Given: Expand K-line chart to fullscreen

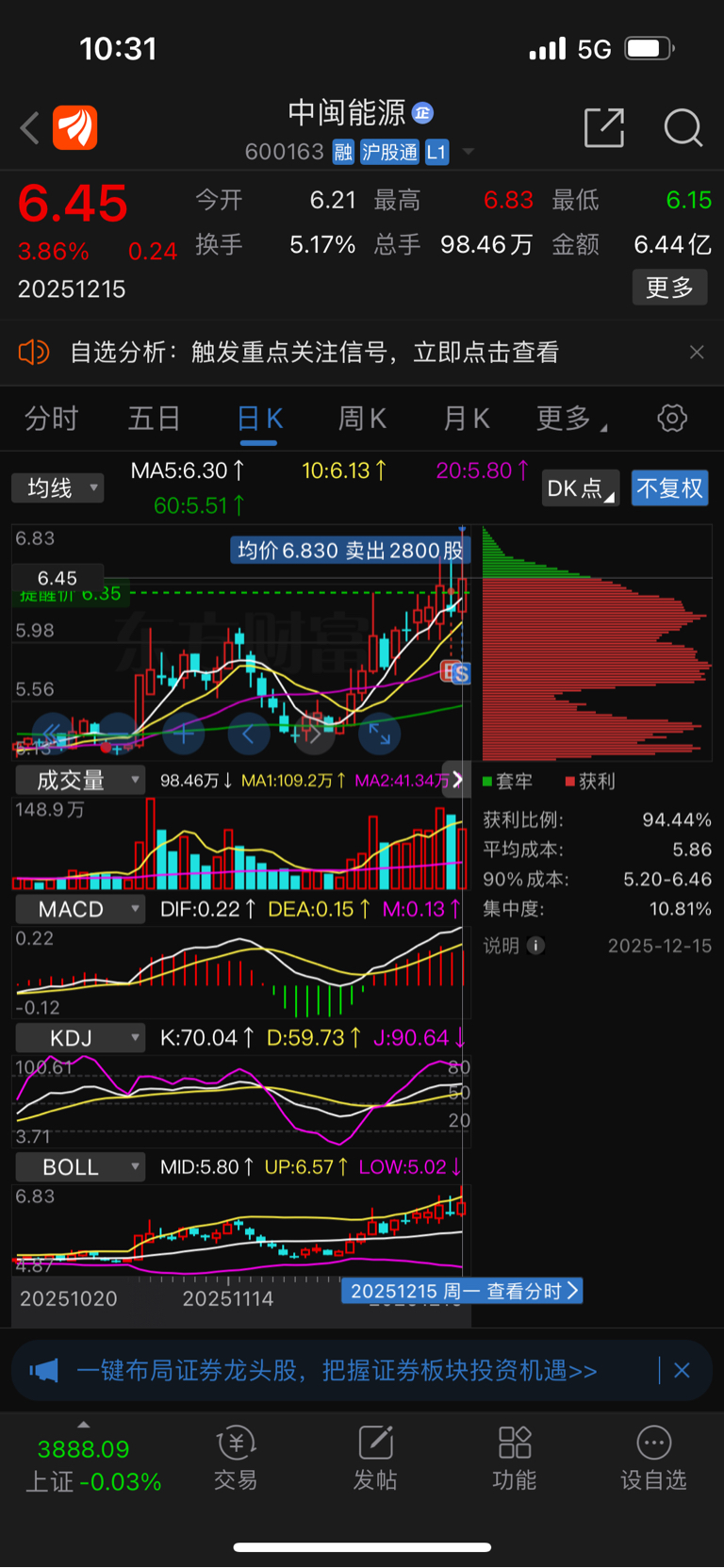Looking at the screenshot, I should pos(379,733).
